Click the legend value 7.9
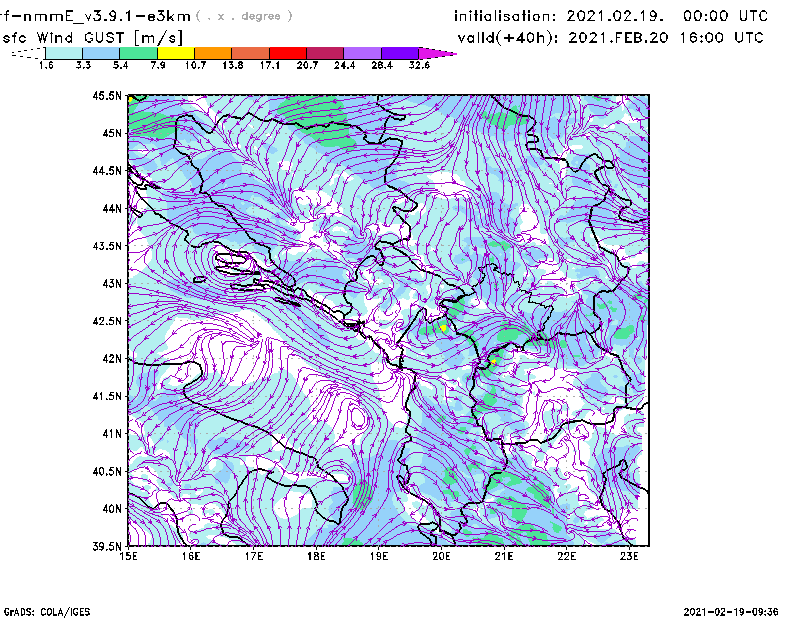Viewport: 800px width, 618px height. (158, 65)
